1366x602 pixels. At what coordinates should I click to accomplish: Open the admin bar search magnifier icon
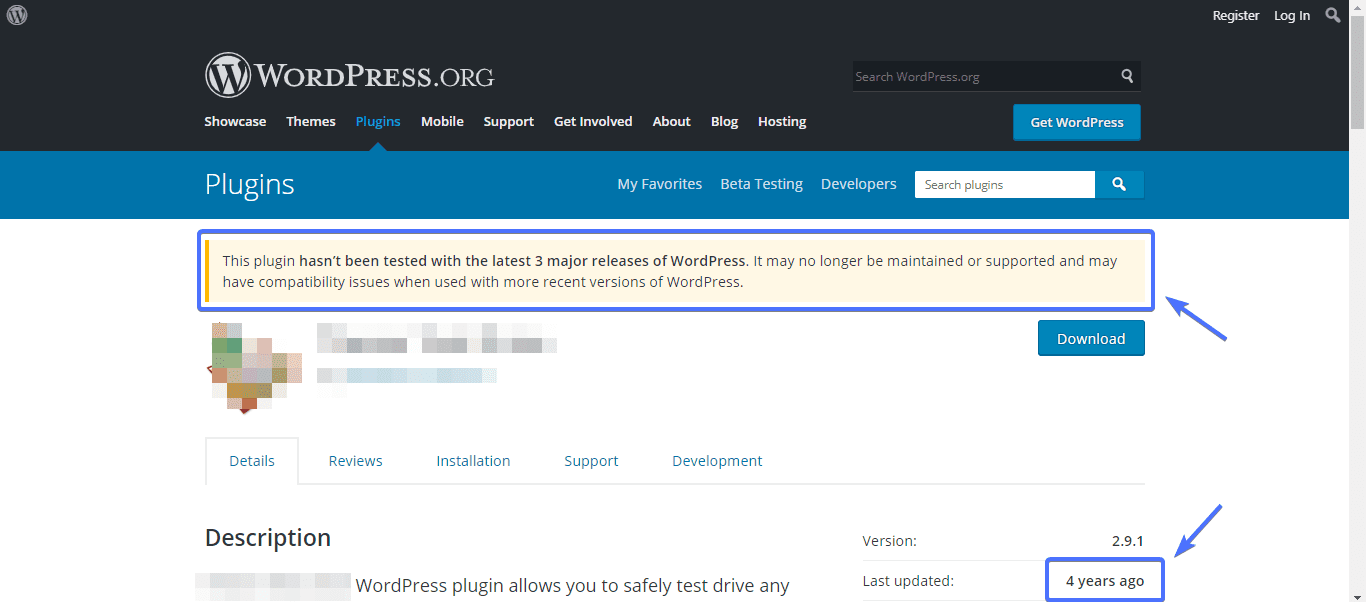[1333, 15]
